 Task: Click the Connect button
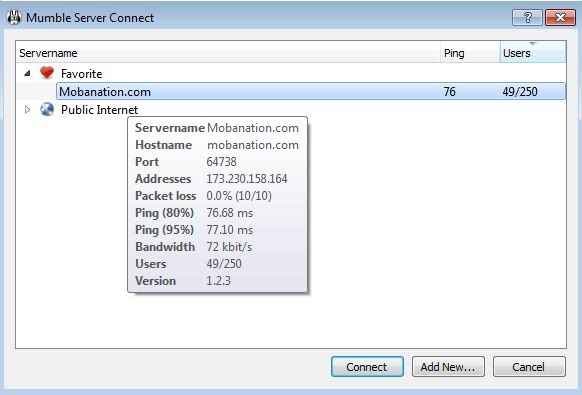tap(367, 367)
